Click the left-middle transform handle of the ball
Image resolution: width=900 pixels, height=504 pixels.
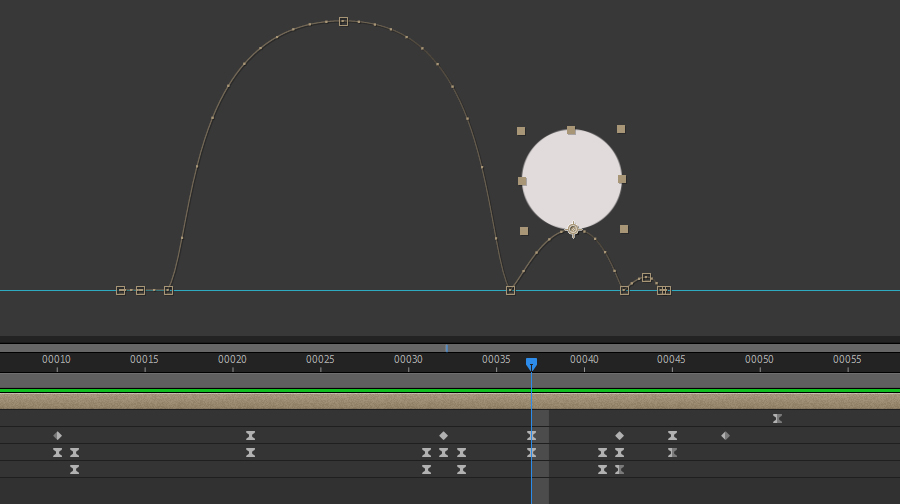[522, 181]
